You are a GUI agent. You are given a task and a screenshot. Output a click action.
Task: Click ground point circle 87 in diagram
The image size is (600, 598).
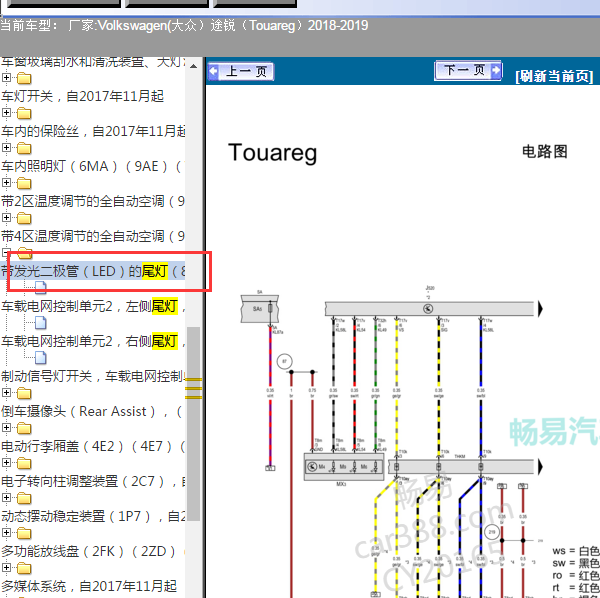click(x=284, y=361)
